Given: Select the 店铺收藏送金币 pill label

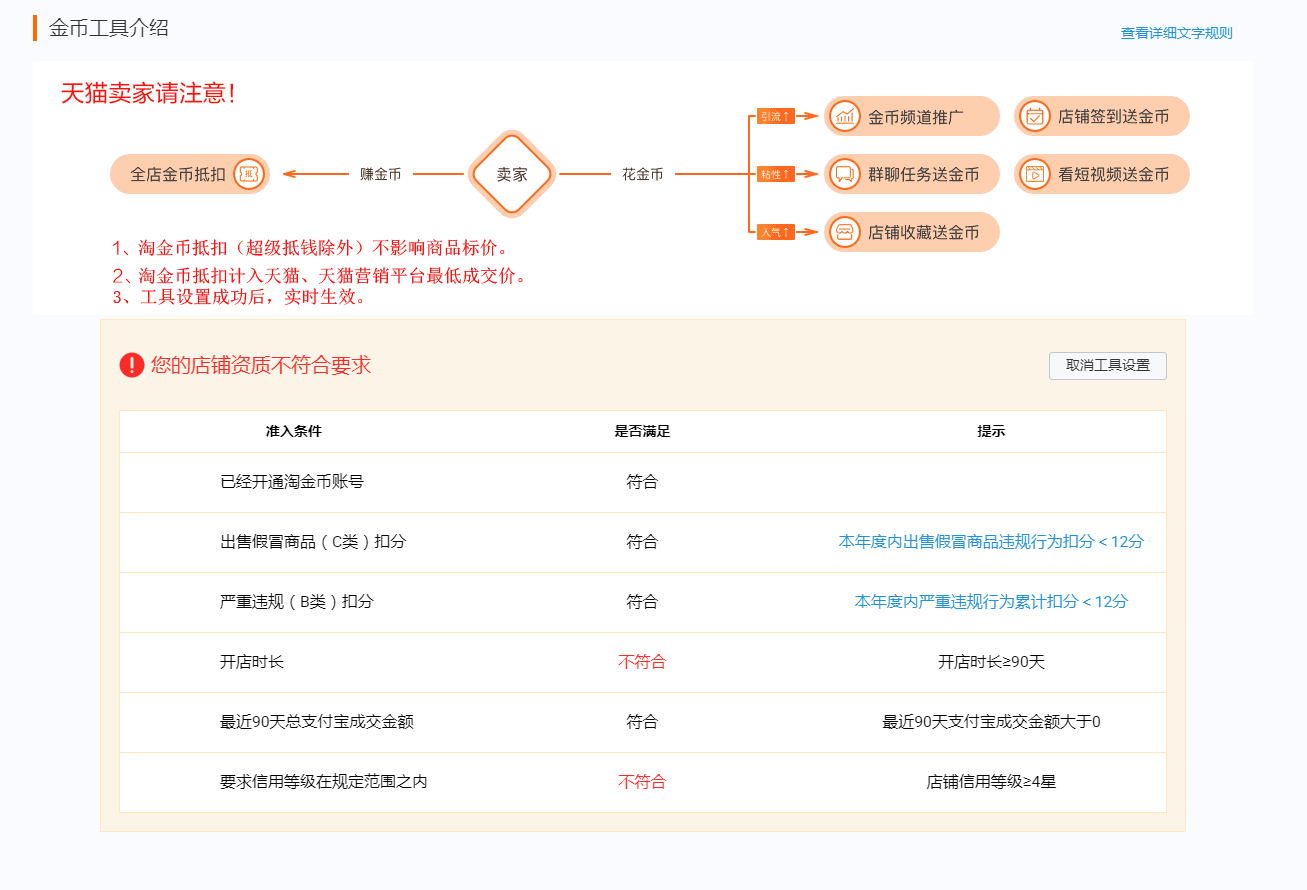Looking at the screenshot, I should (x=924, y=233).
